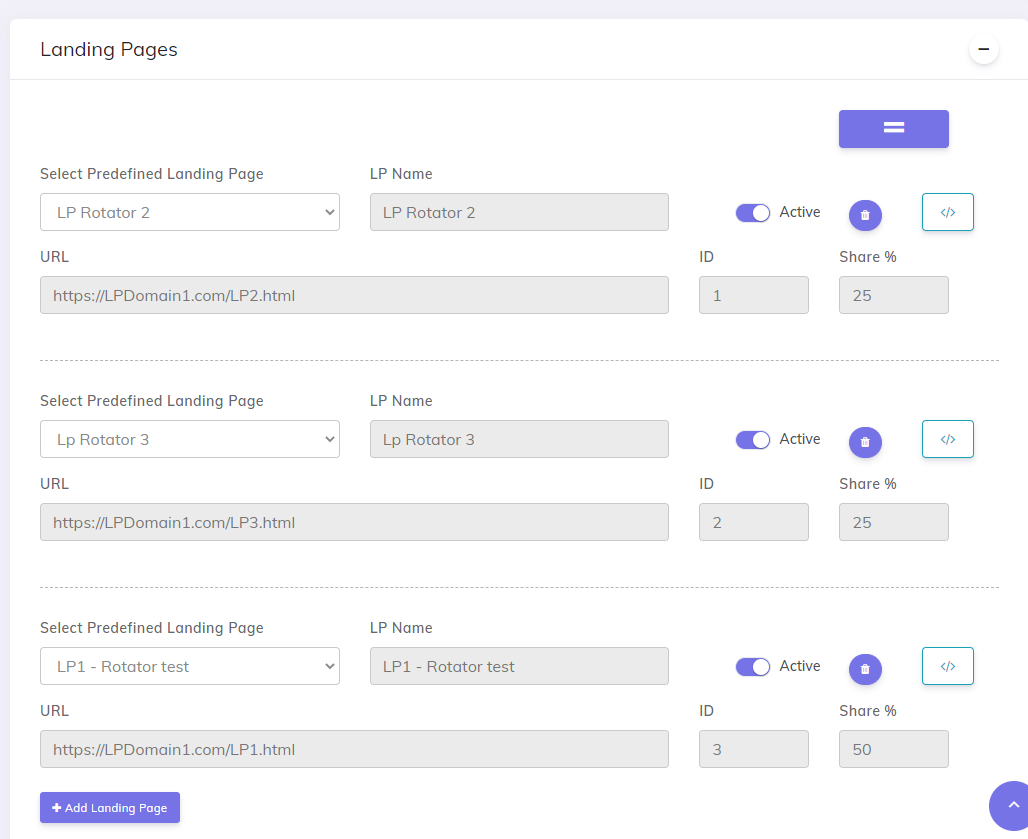The image size is (1028, 839).
Task: Delete the LP1 - Rotator test entry
Action: point(864,668)
